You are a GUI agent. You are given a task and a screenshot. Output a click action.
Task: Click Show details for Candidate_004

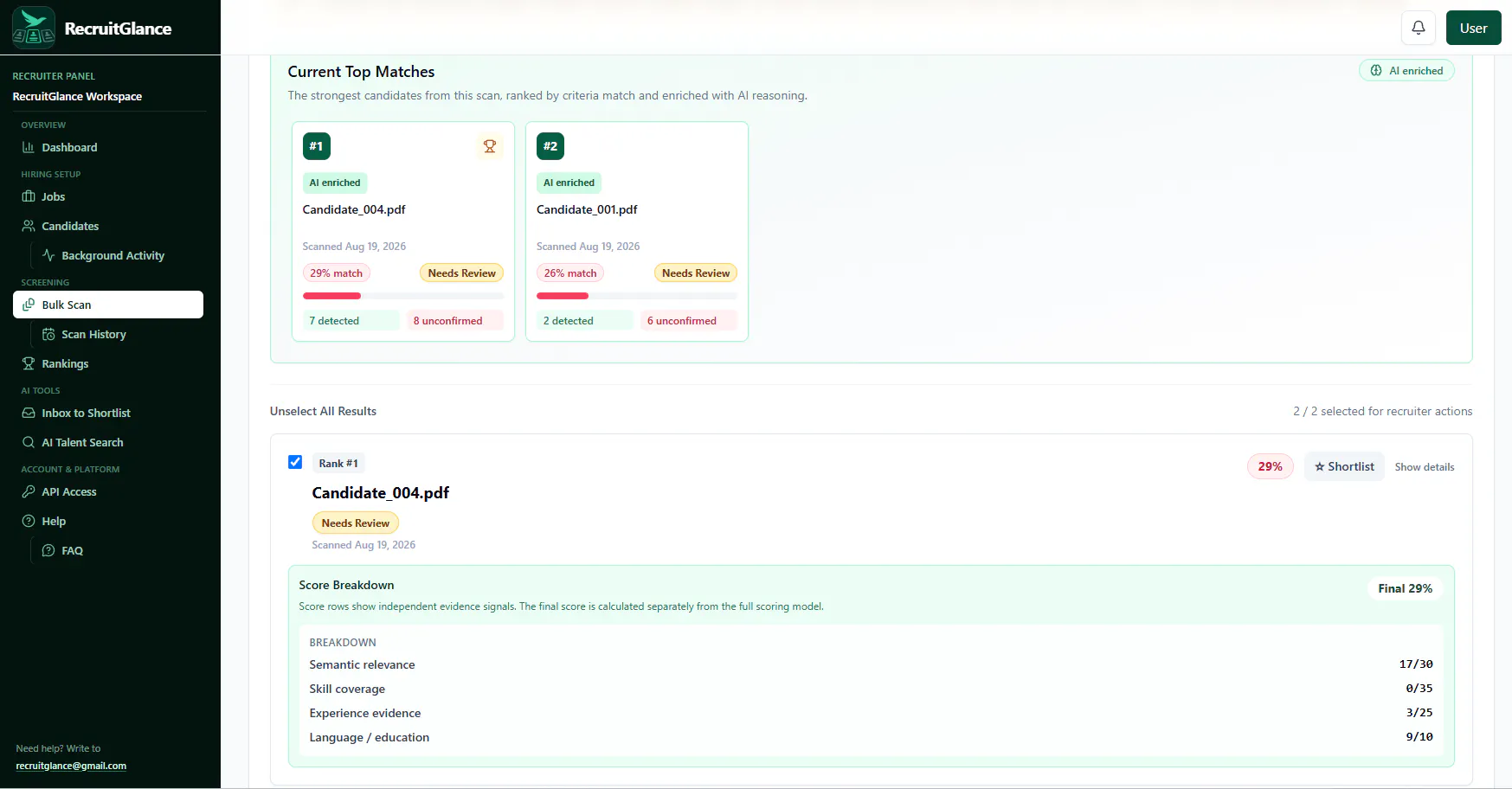[x=1424, y=467]
